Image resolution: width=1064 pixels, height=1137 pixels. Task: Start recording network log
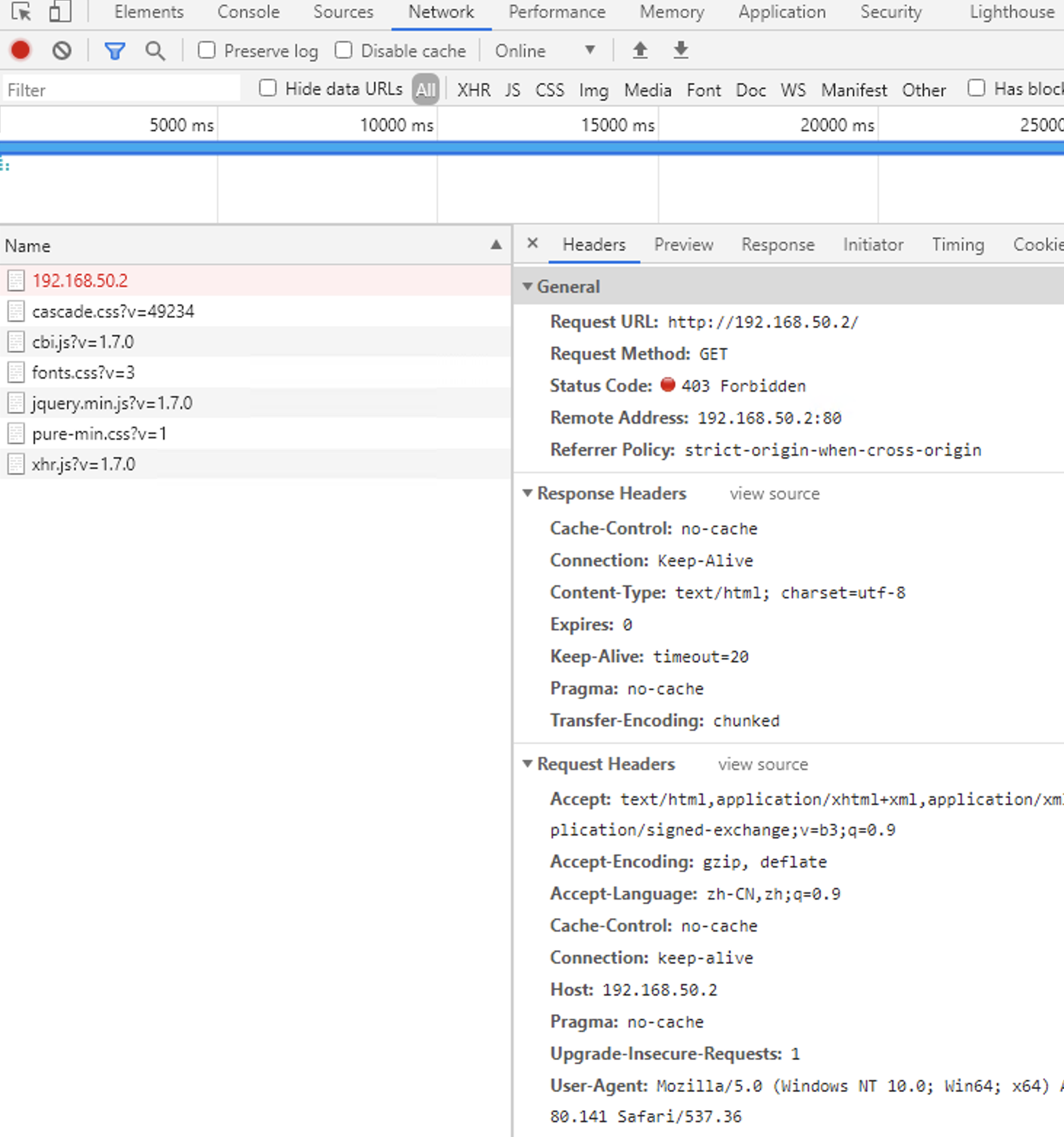20,50
